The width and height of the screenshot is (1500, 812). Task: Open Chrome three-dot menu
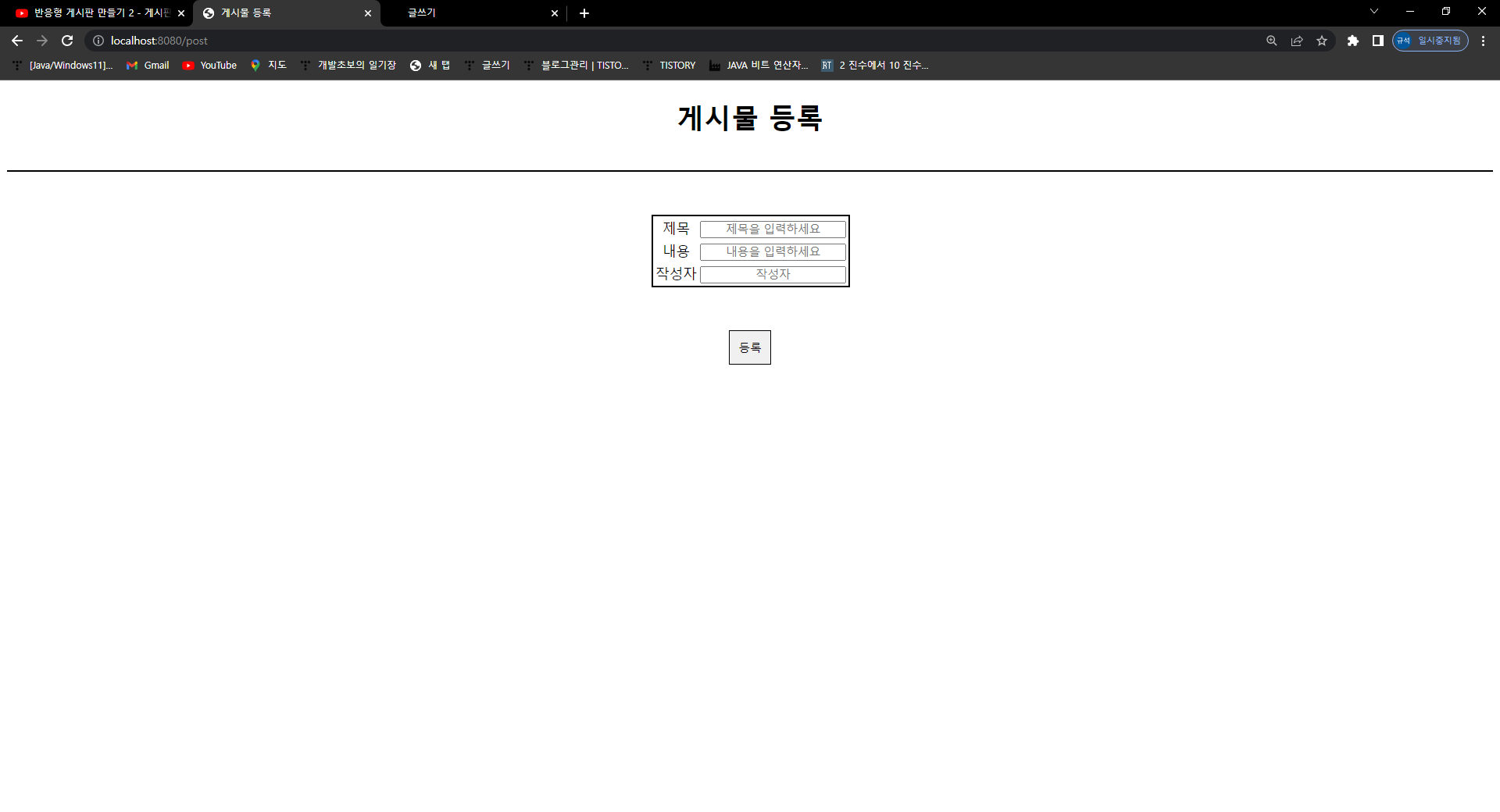[1483, 41]
